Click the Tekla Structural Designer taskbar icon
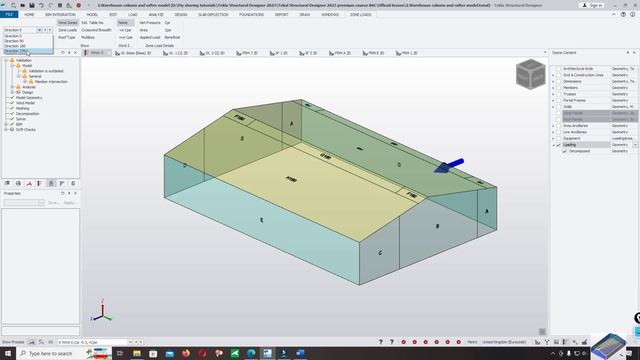This screenshot has width=640, height=360. [267, 353]
